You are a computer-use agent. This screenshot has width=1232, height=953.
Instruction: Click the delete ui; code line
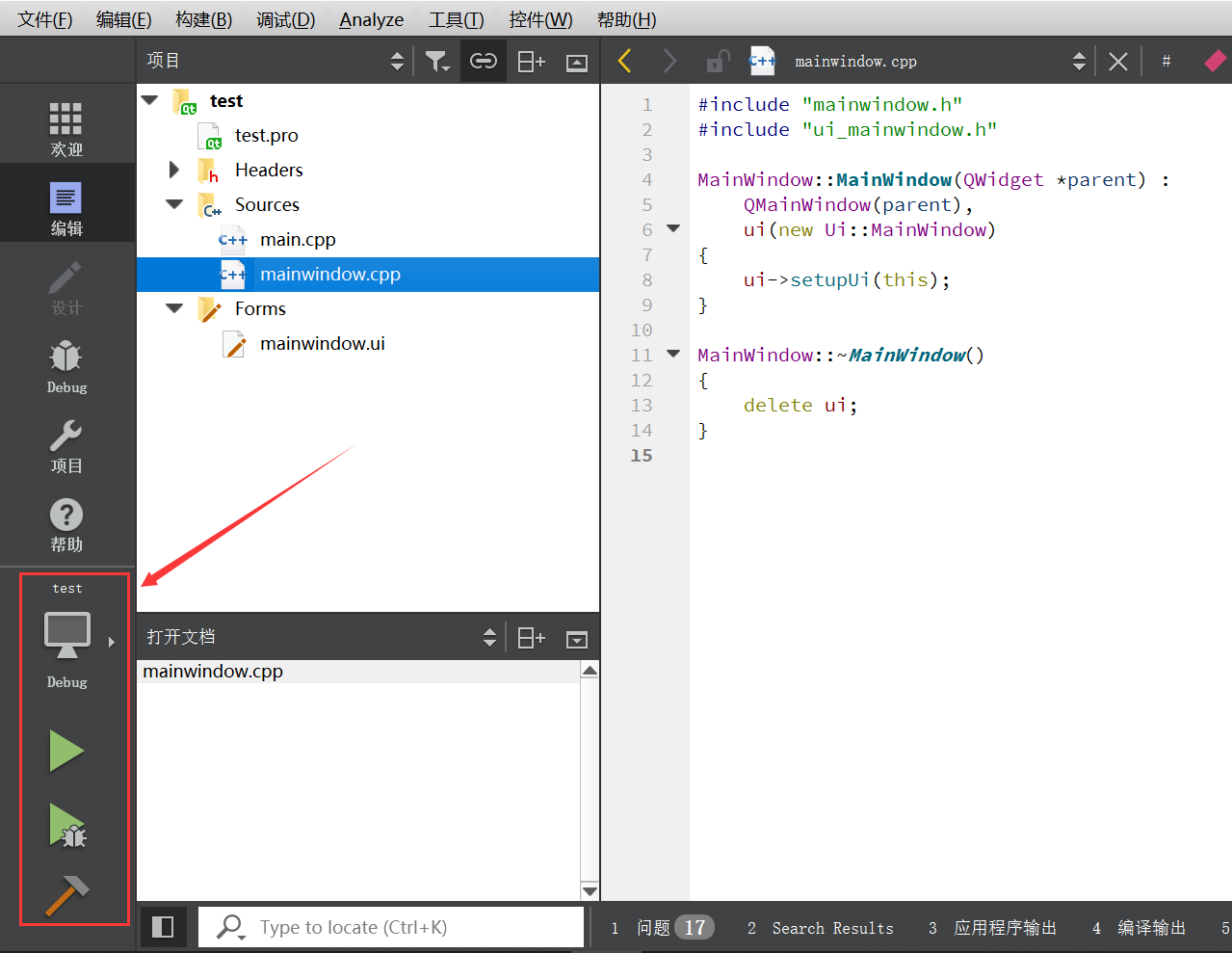799,405
